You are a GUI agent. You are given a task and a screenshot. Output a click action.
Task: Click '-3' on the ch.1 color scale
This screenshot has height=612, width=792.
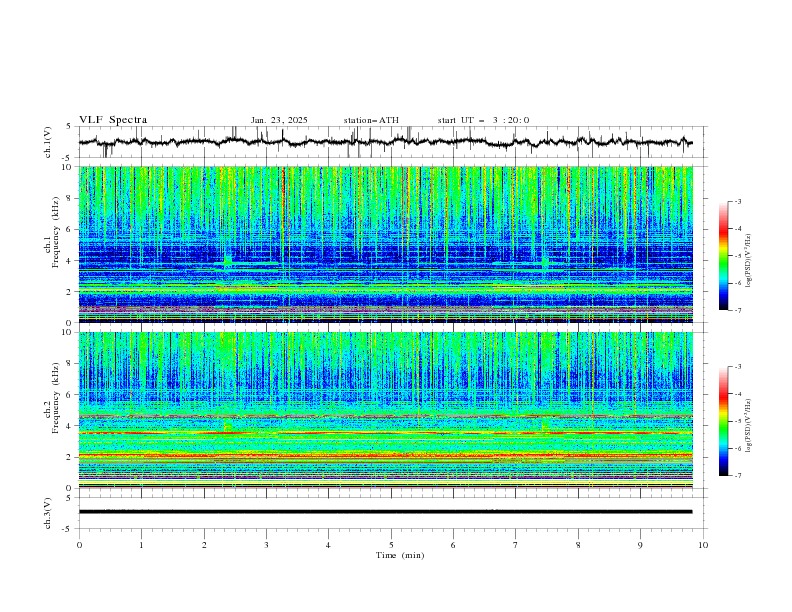(x=737, y=201)
